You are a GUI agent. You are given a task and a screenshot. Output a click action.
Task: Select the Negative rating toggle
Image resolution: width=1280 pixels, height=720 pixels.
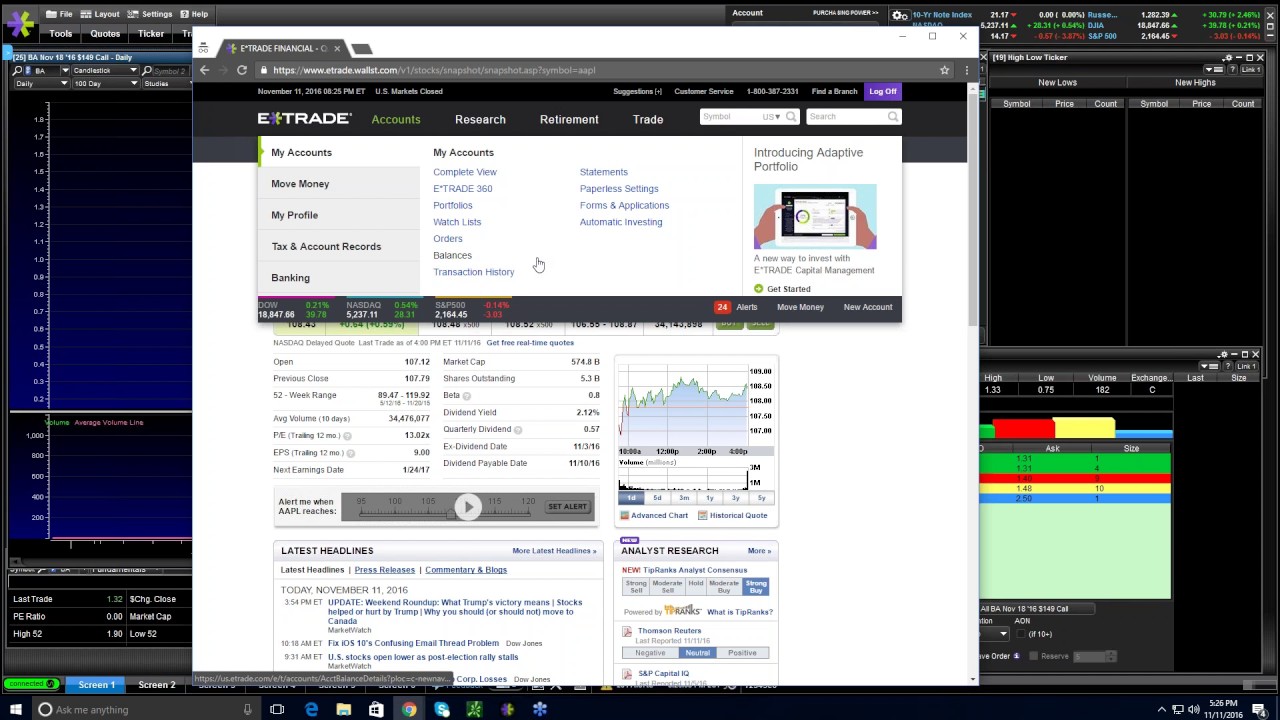pos(650,652)
